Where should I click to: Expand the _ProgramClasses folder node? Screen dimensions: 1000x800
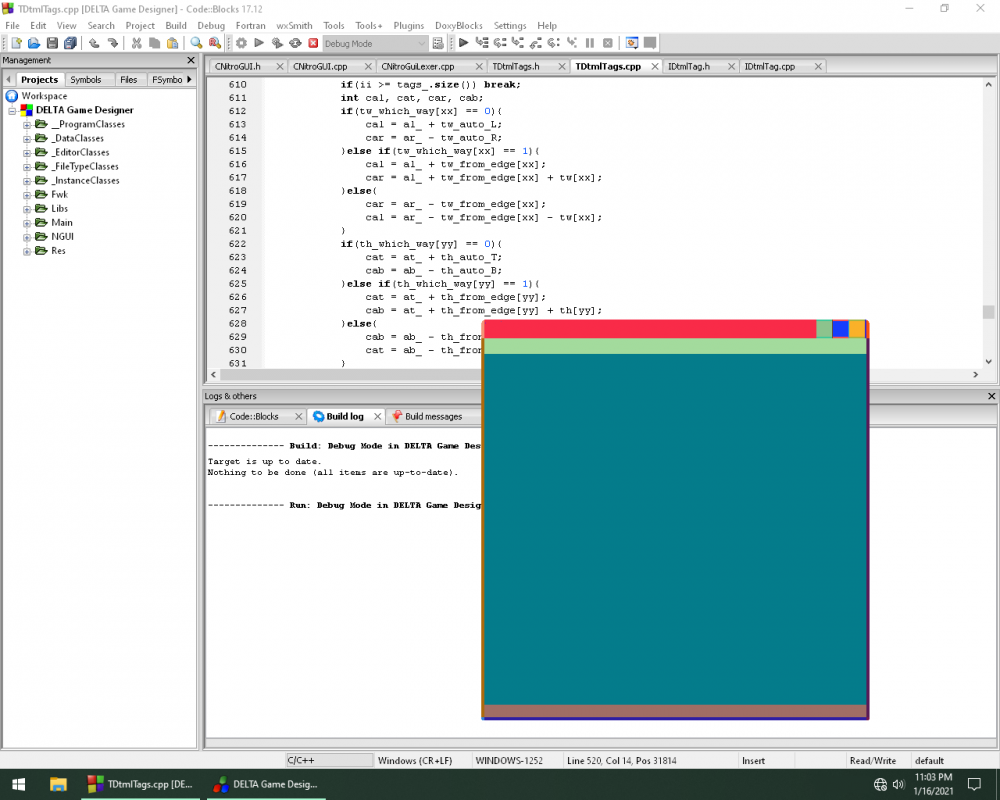click(28, 125)
